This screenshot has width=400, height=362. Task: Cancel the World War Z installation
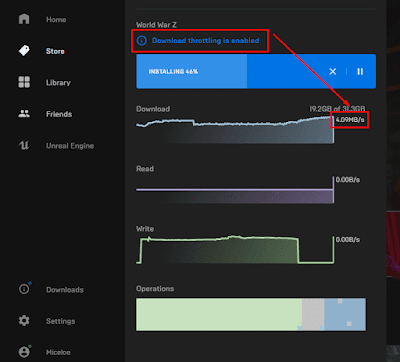(332, 71)
